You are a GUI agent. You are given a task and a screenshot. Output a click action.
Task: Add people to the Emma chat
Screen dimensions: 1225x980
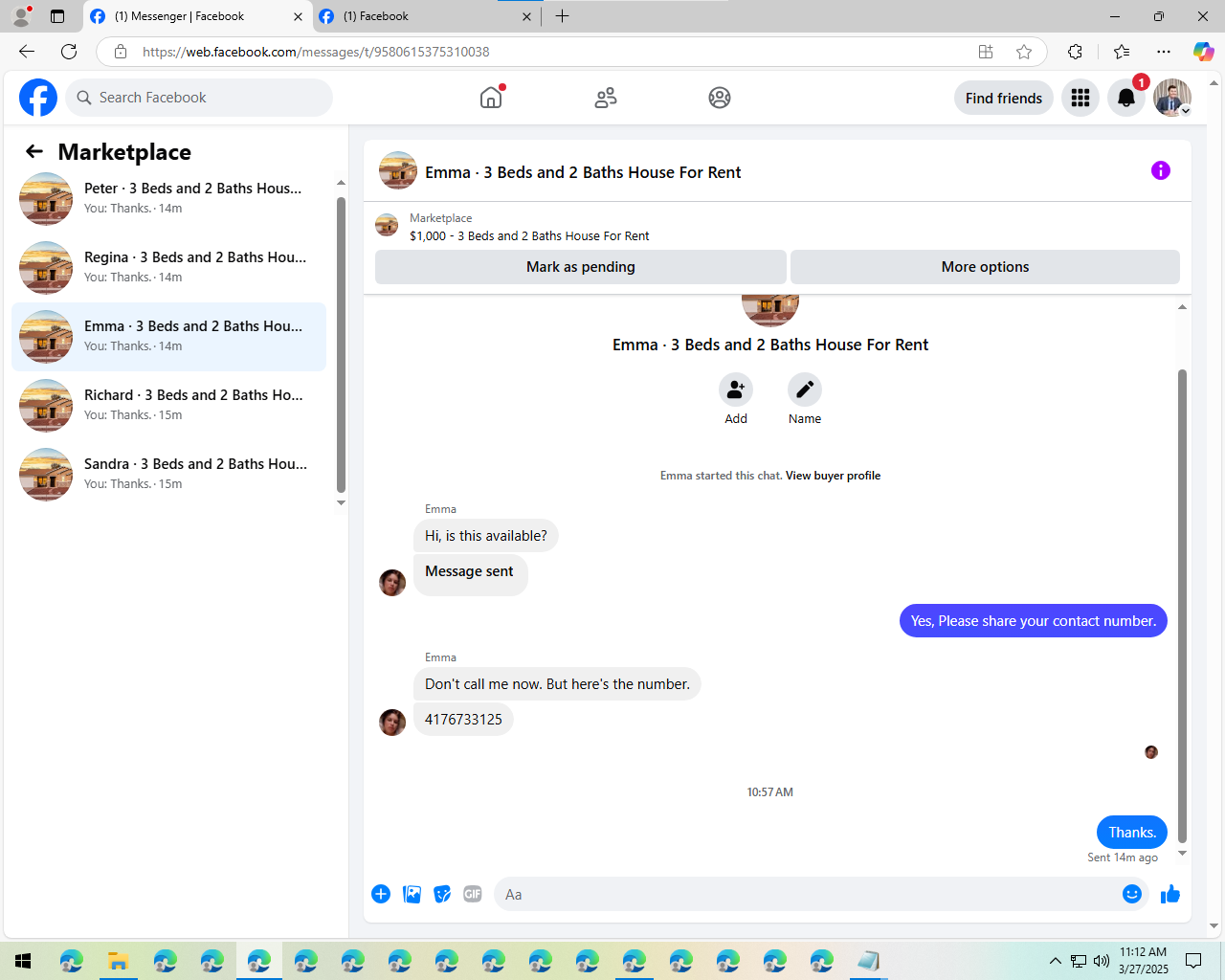(x=736, y=390)
